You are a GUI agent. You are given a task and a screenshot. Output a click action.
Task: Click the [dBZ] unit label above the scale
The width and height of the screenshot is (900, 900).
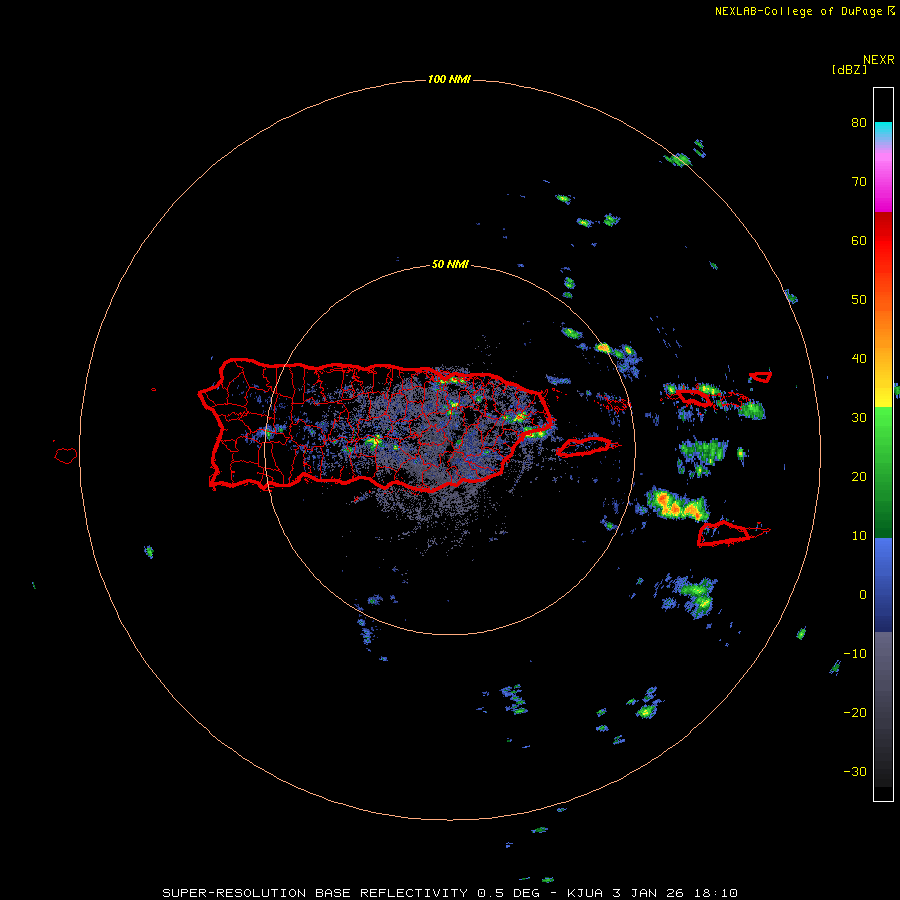click(x=849, y=70)
